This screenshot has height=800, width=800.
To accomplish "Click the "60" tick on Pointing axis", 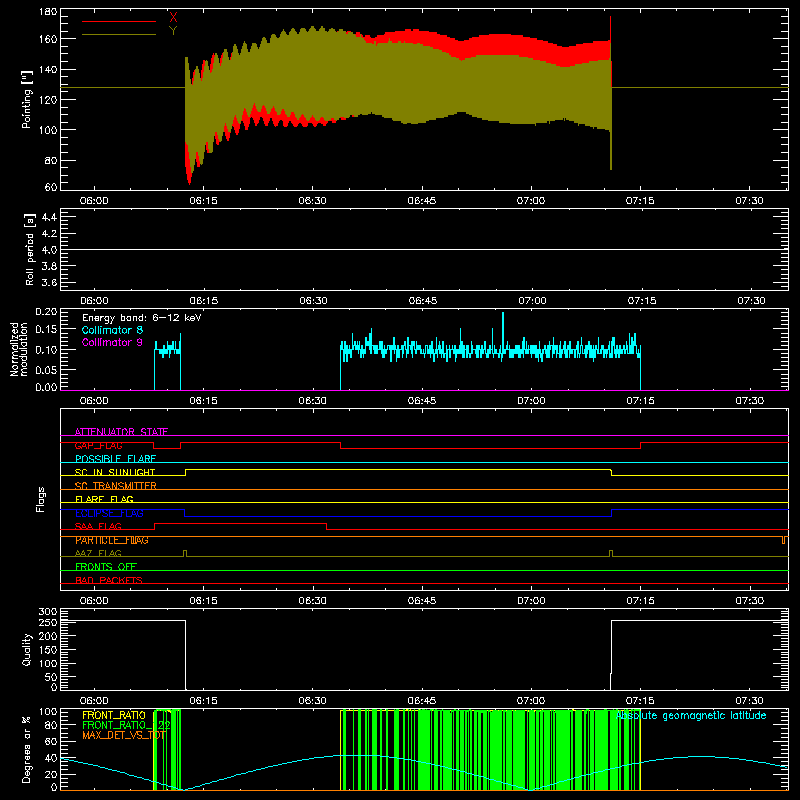I will (x=51, y=187).
